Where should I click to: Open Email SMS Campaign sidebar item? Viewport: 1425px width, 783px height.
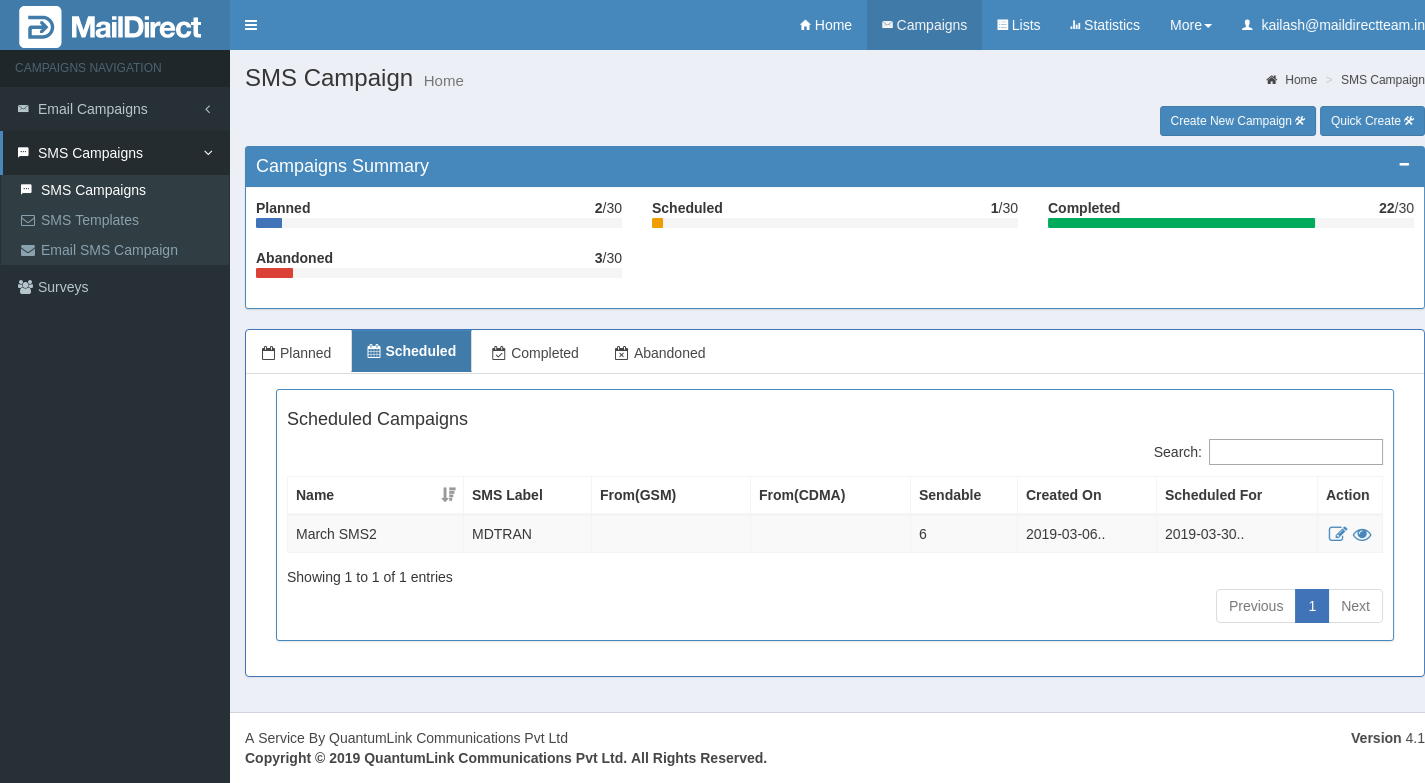pyautogui.click(x=109, y=250)
